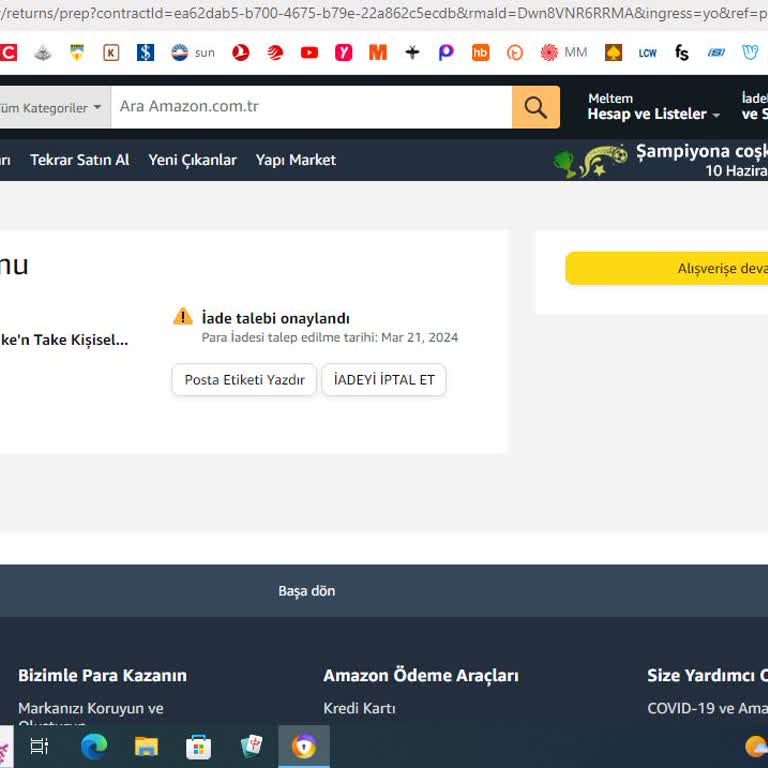The width and height of the screenshot is (768, 768).
Task: Open the light blue V bookmark
Action: tap(750, 52)
